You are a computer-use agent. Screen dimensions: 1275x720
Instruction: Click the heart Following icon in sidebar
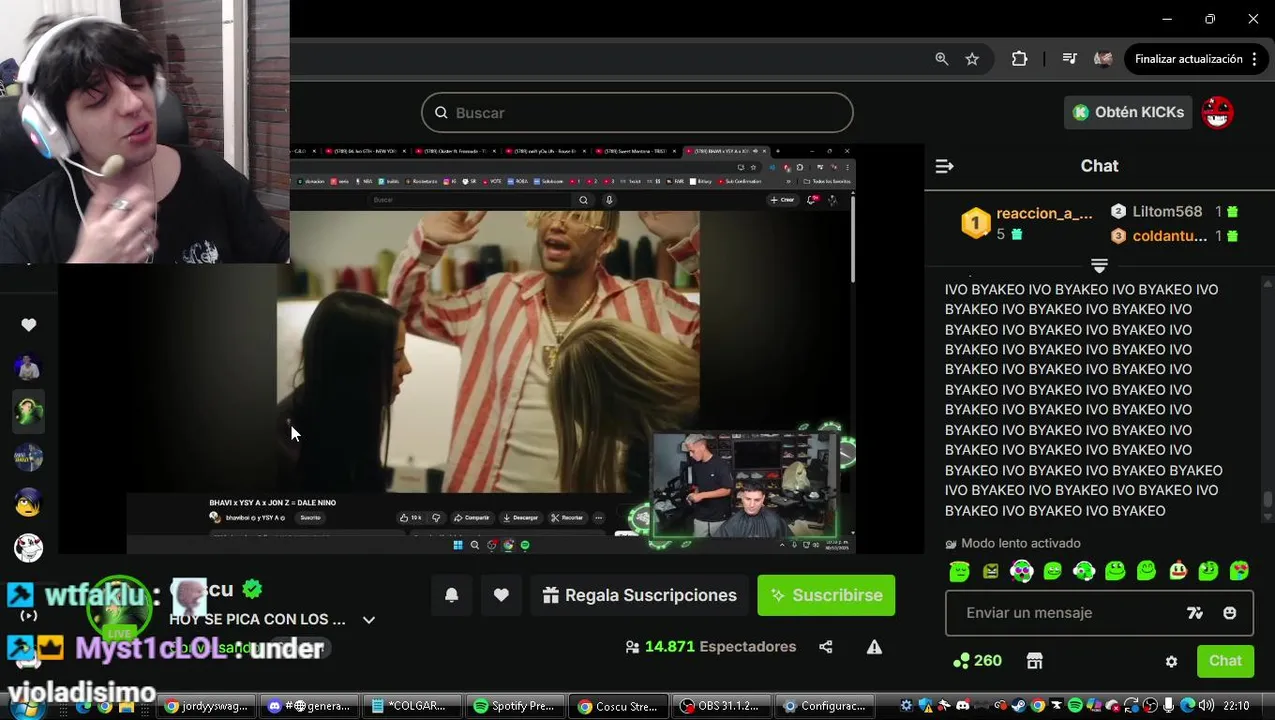(28, 325)
